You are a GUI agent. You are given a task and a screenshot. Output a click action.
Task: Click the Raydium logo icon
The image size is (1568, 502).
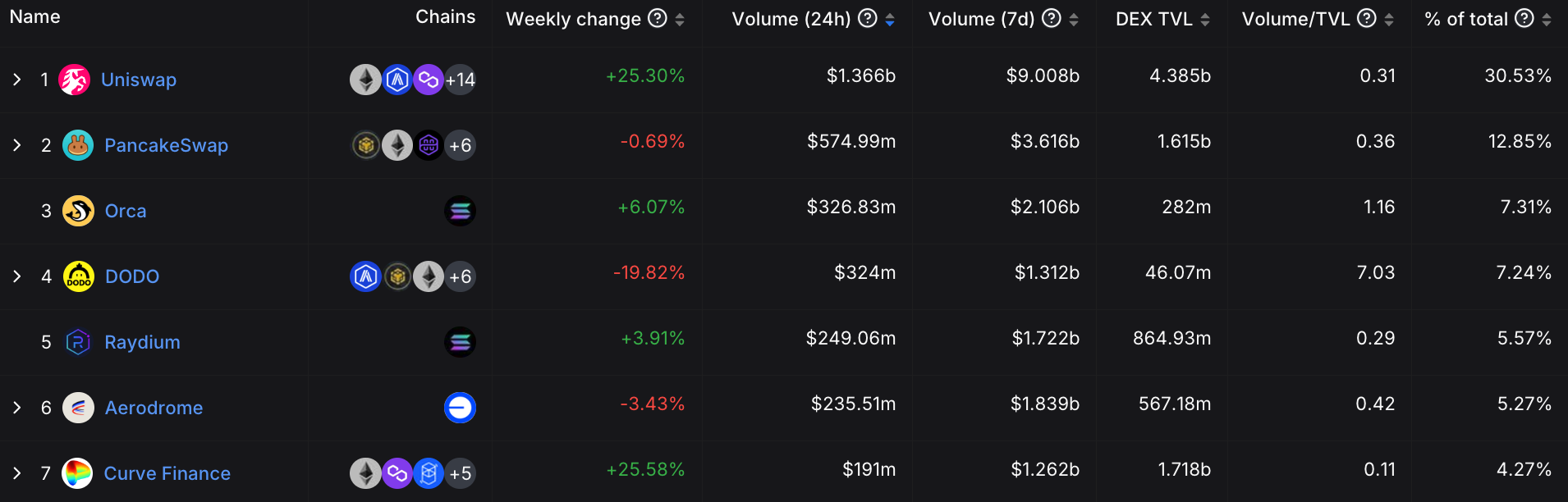(78, 342)
